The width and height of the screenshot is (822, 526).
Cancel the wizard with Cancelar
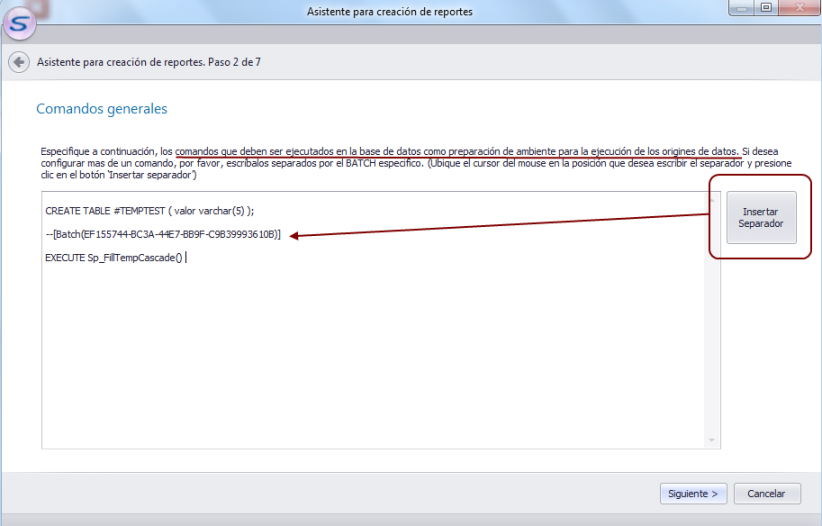click(767, 493)
